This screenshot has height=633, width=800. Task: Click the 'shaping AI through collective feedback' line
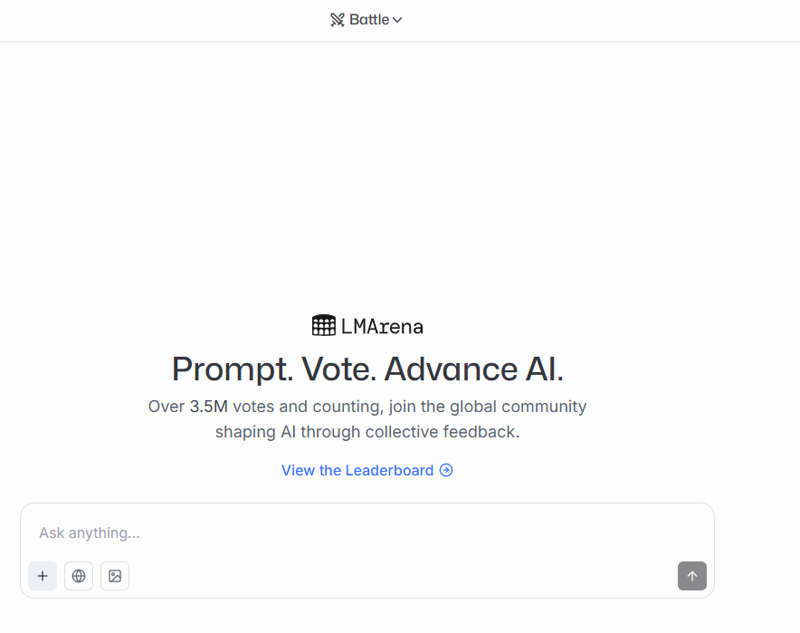(367, 432)
